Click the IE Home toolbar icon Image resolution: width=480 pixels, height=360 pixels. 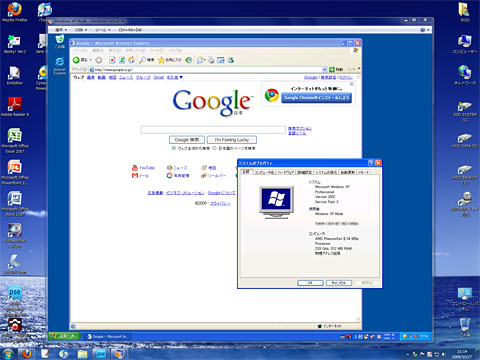click(x=132, y=60)
